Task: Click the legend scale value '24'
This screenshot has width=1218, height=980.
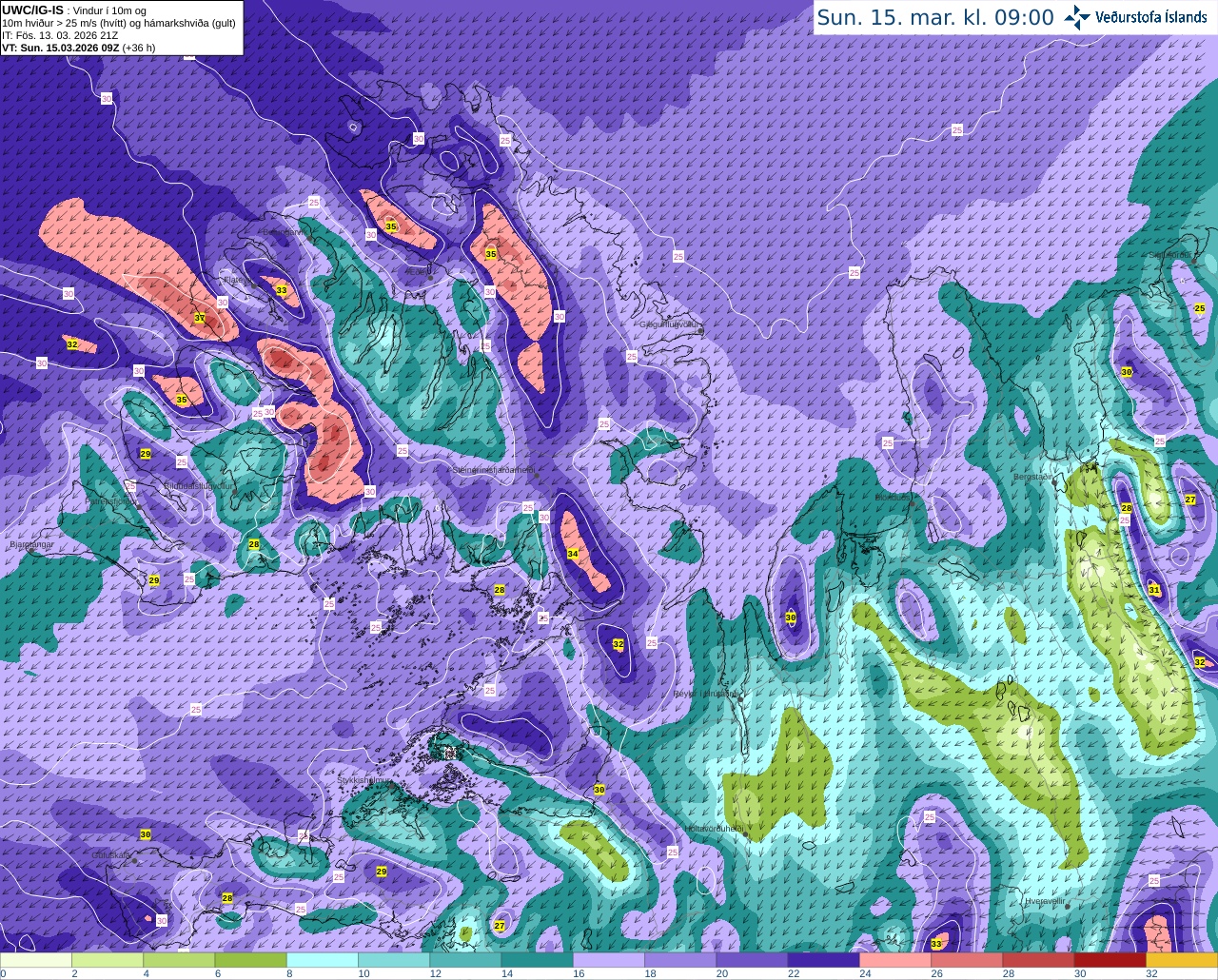Action: (864, 973)
